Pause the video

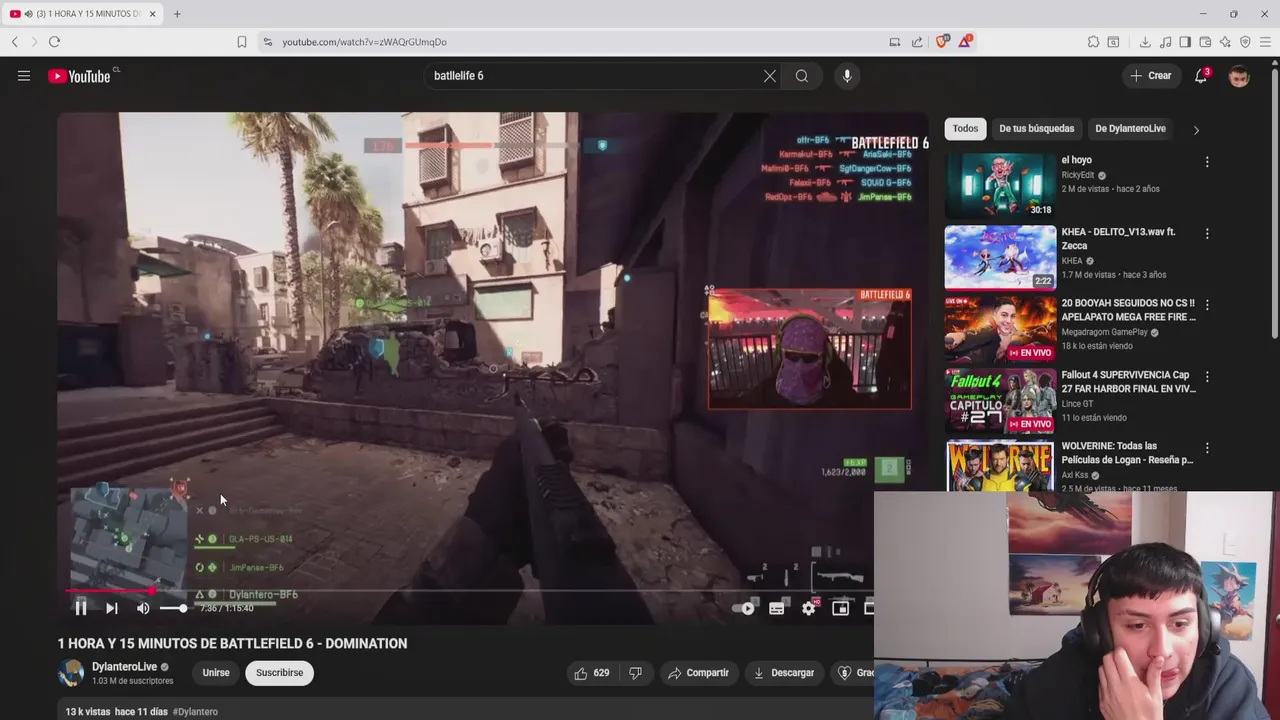81,608
